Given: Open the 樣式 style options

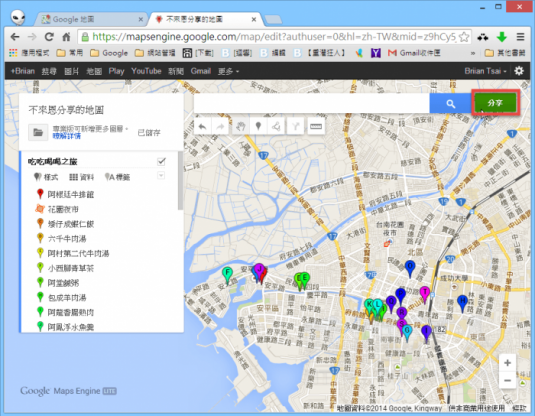Looking at the screenshot, I should pos(46,177).
